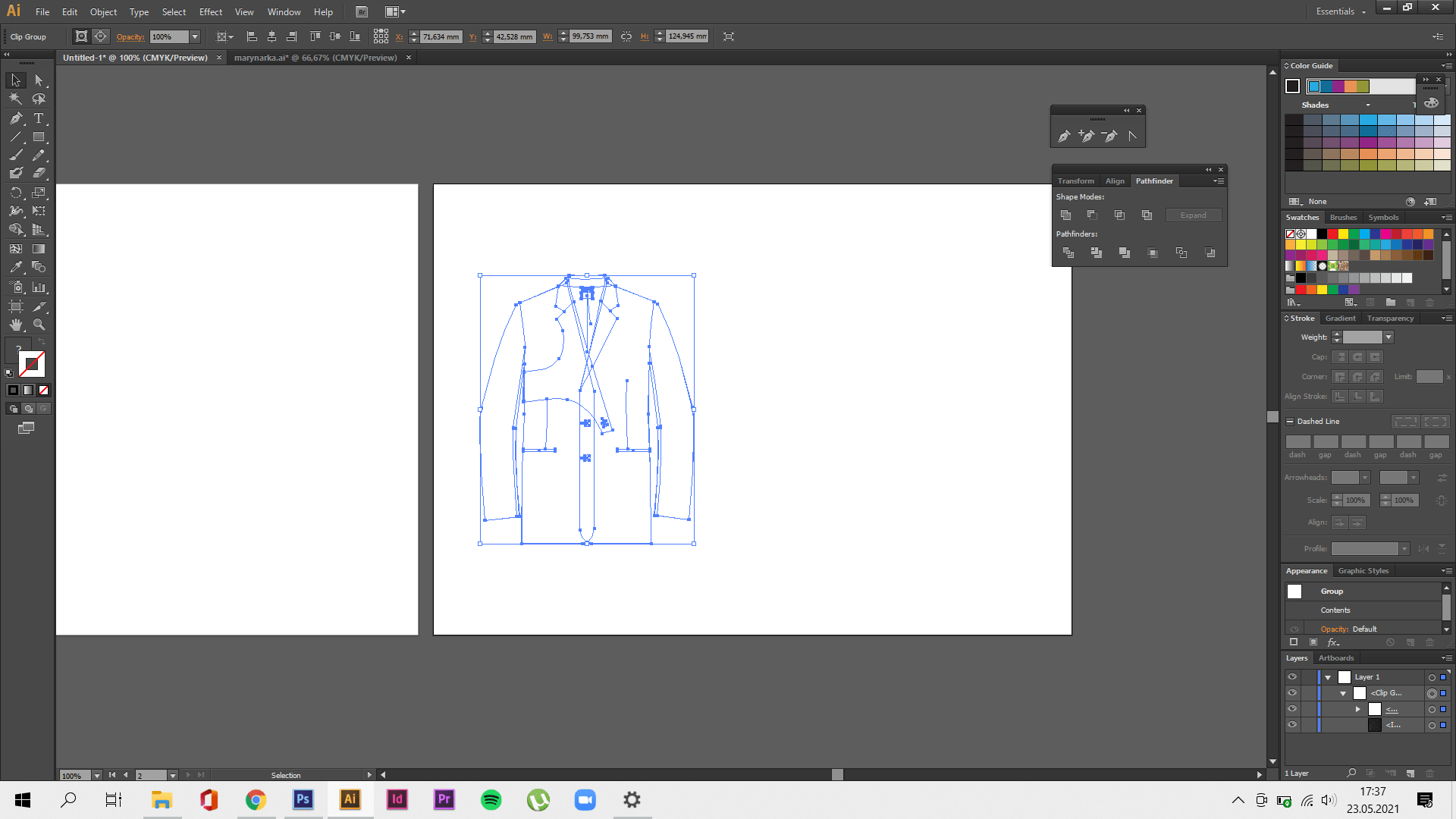Select the Direct Selection tool
Viewport: 1456px width, 819px height.
[39, 80]
